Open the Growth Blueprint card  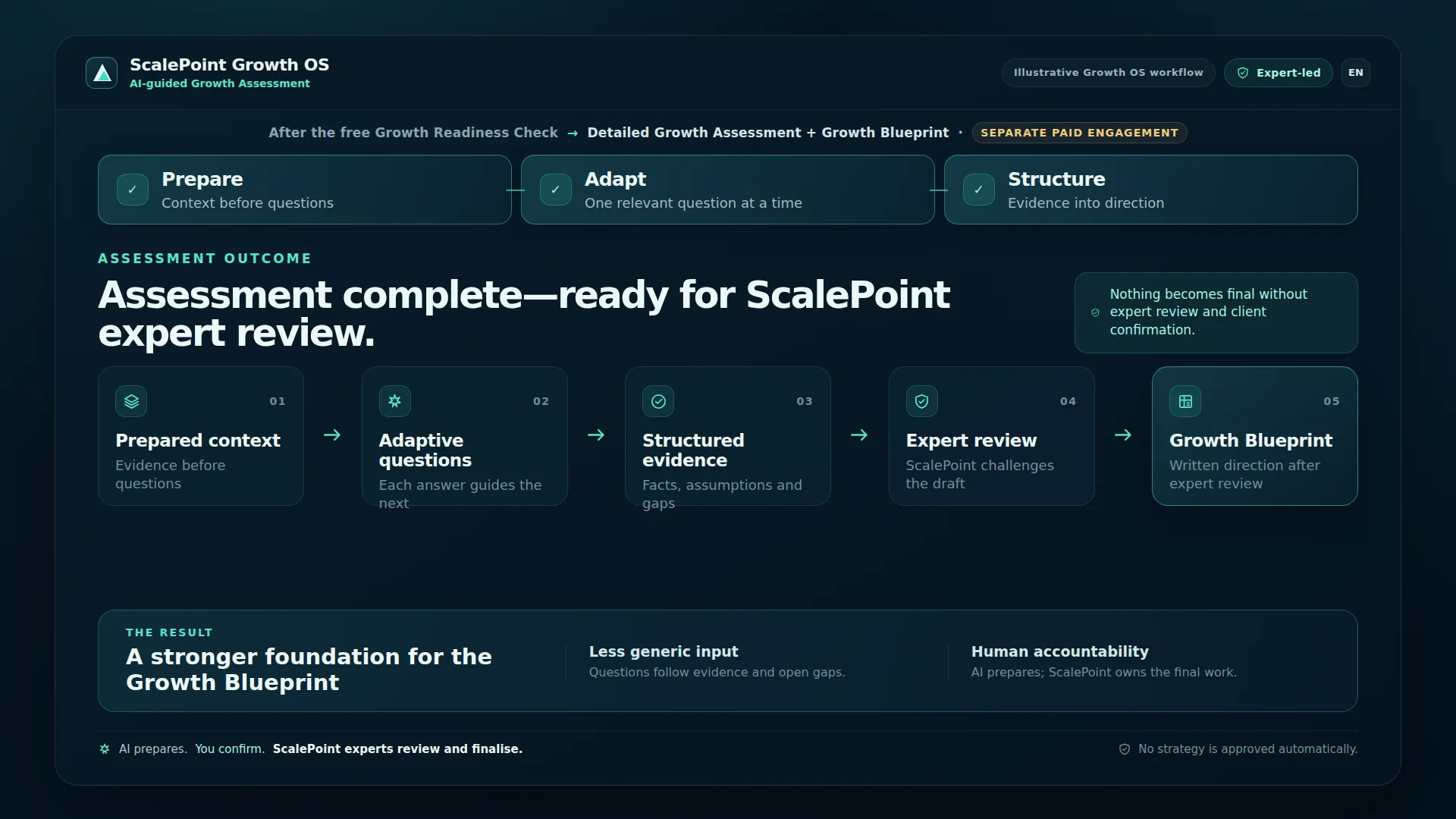(x=1255, y=436)
